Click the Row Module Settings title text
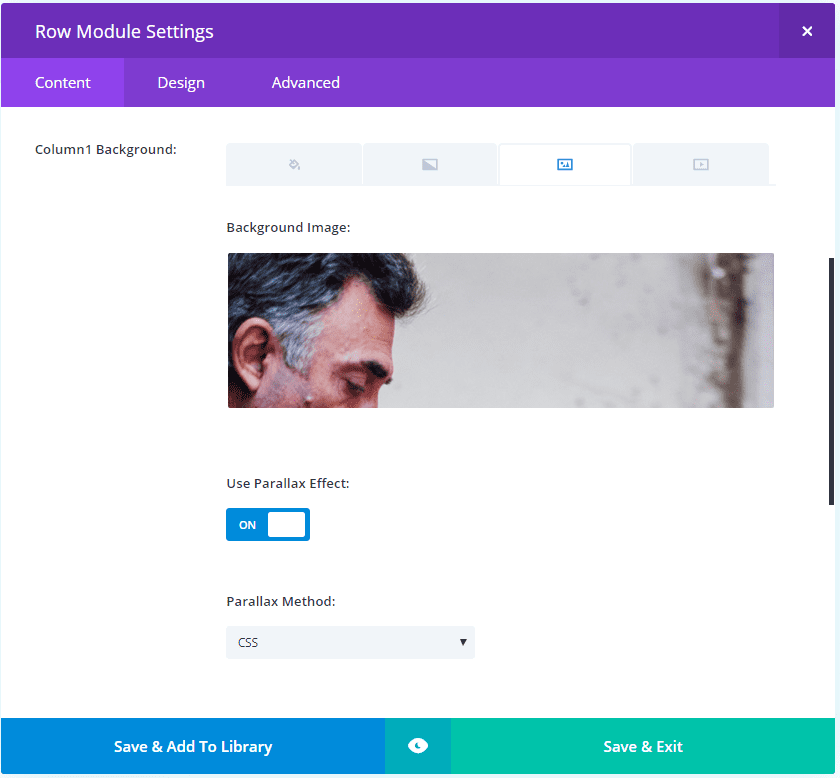Image resolution: width=840 pixels, height=778 pixels. [124, 31]
